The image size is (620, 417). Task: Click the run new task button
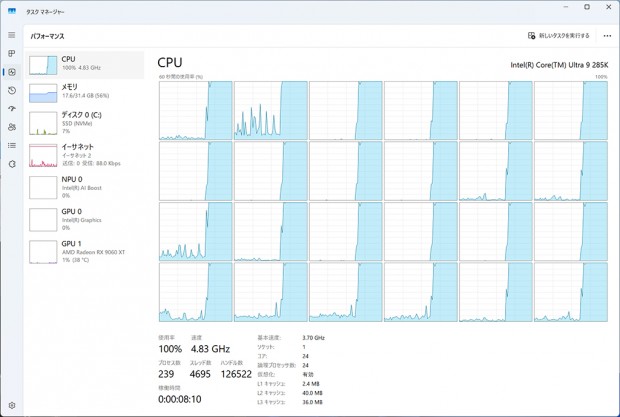[558, 36]
